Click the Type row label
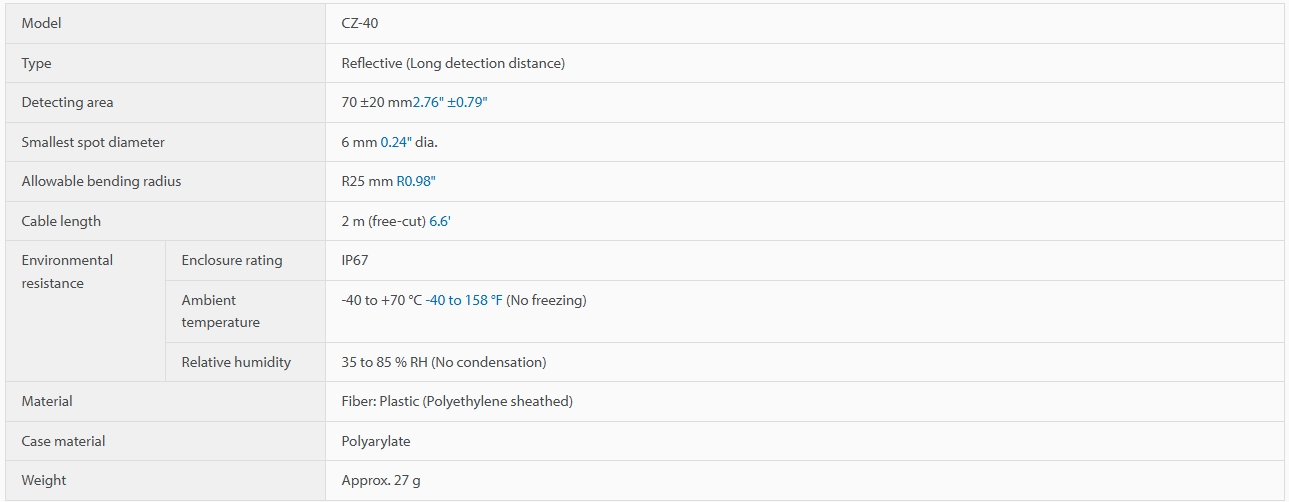Image resolution: width=1289 pixels, height=502 pixels. coord(36,63)
